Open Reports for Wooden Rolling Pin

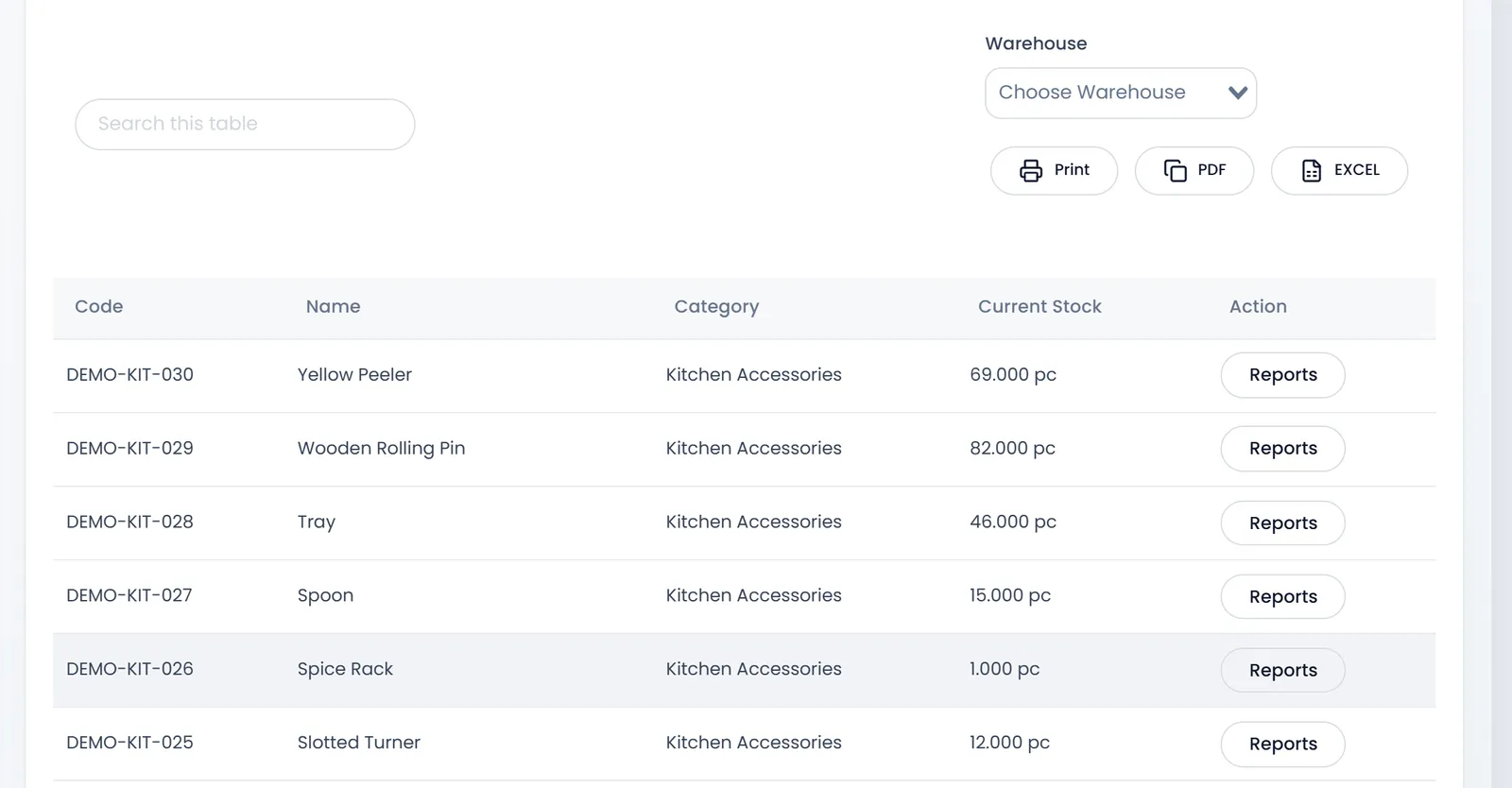tap(1282, 449)
